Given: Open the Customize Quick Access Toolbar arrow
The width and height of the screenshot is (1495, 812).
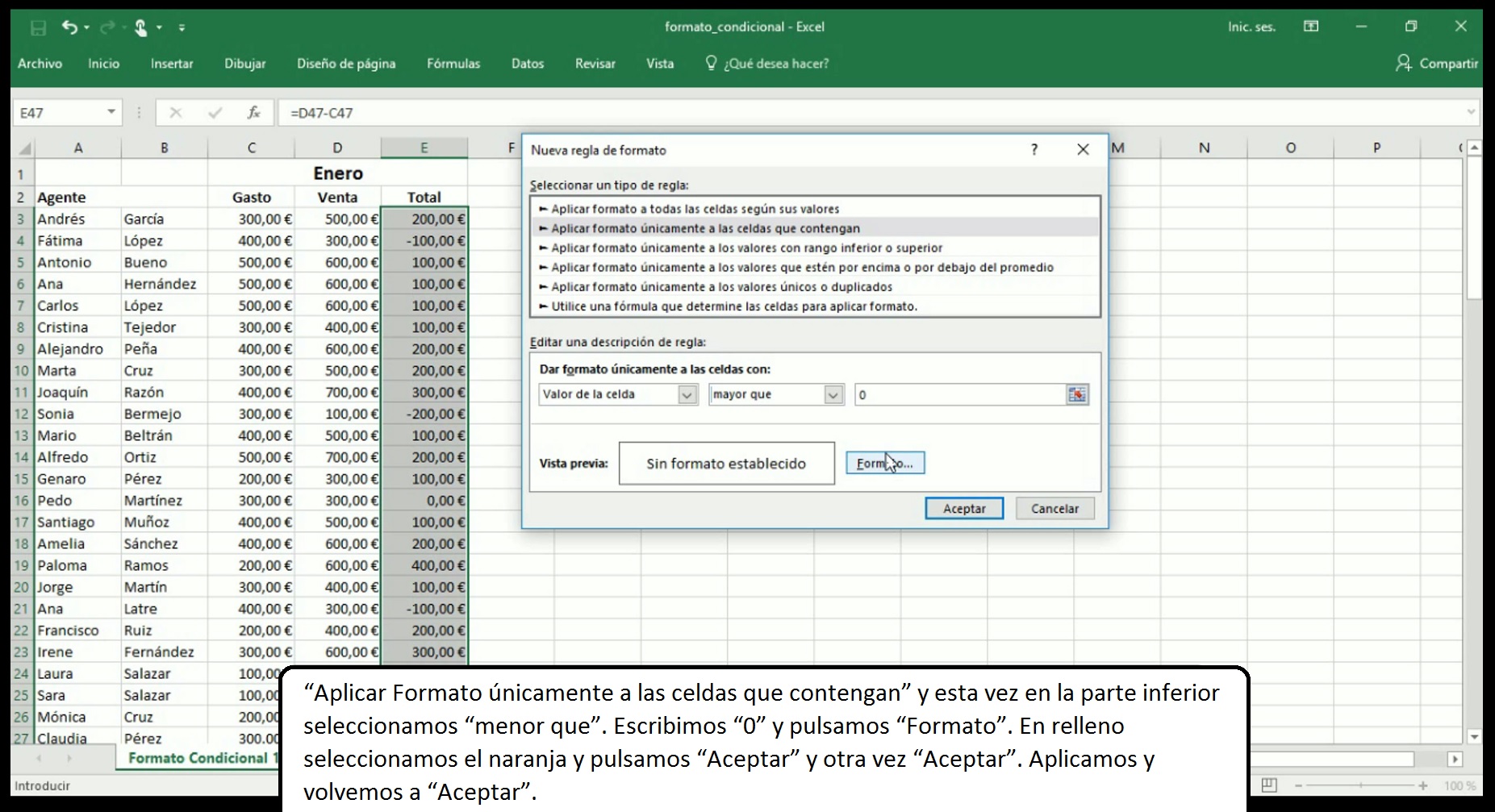Looking at the screenshot, I should [x=182, y=27].
